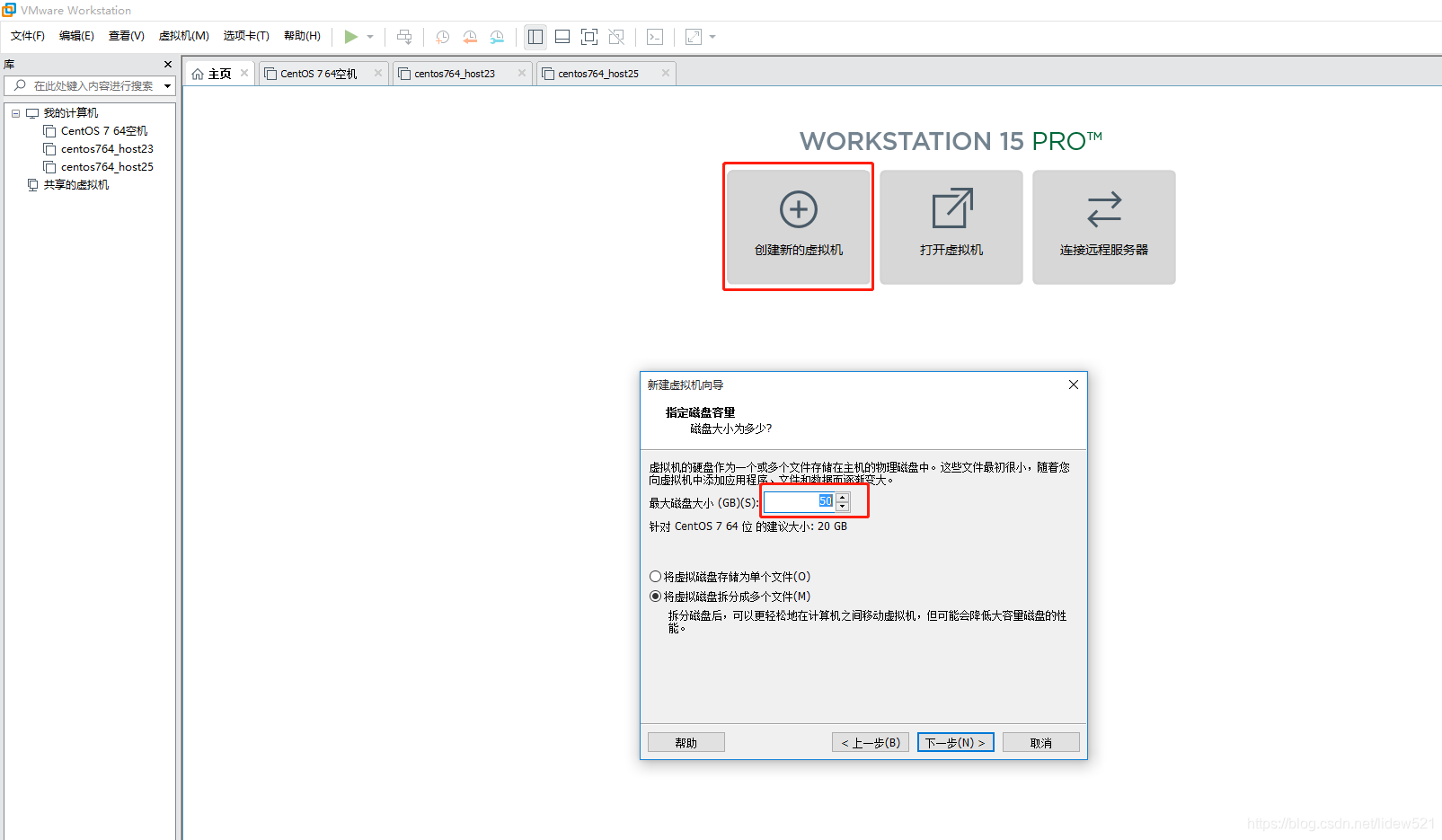Select 共享的虚拟机 in library tree
This screenshot has width=1442, height=840.
pos(76,185)
